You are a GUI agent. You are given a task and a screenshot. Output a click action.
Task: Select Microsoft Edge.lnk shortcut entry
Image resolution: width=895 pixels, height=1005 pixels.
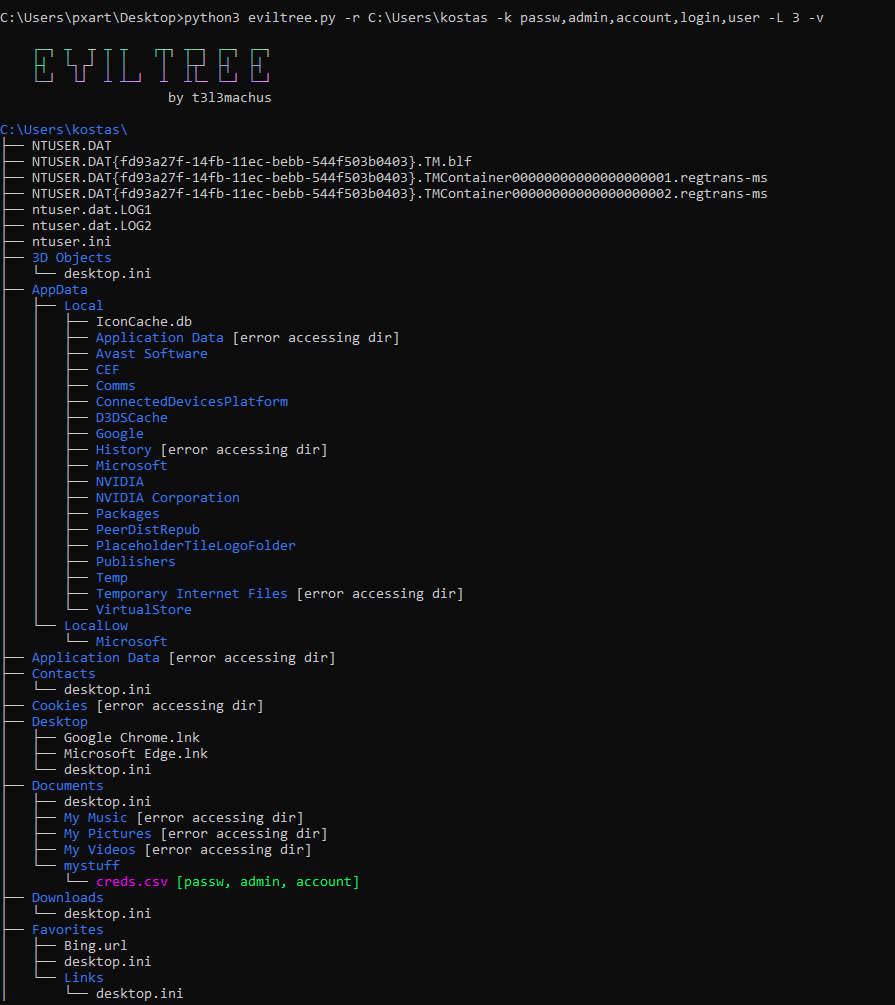(135, 754)
